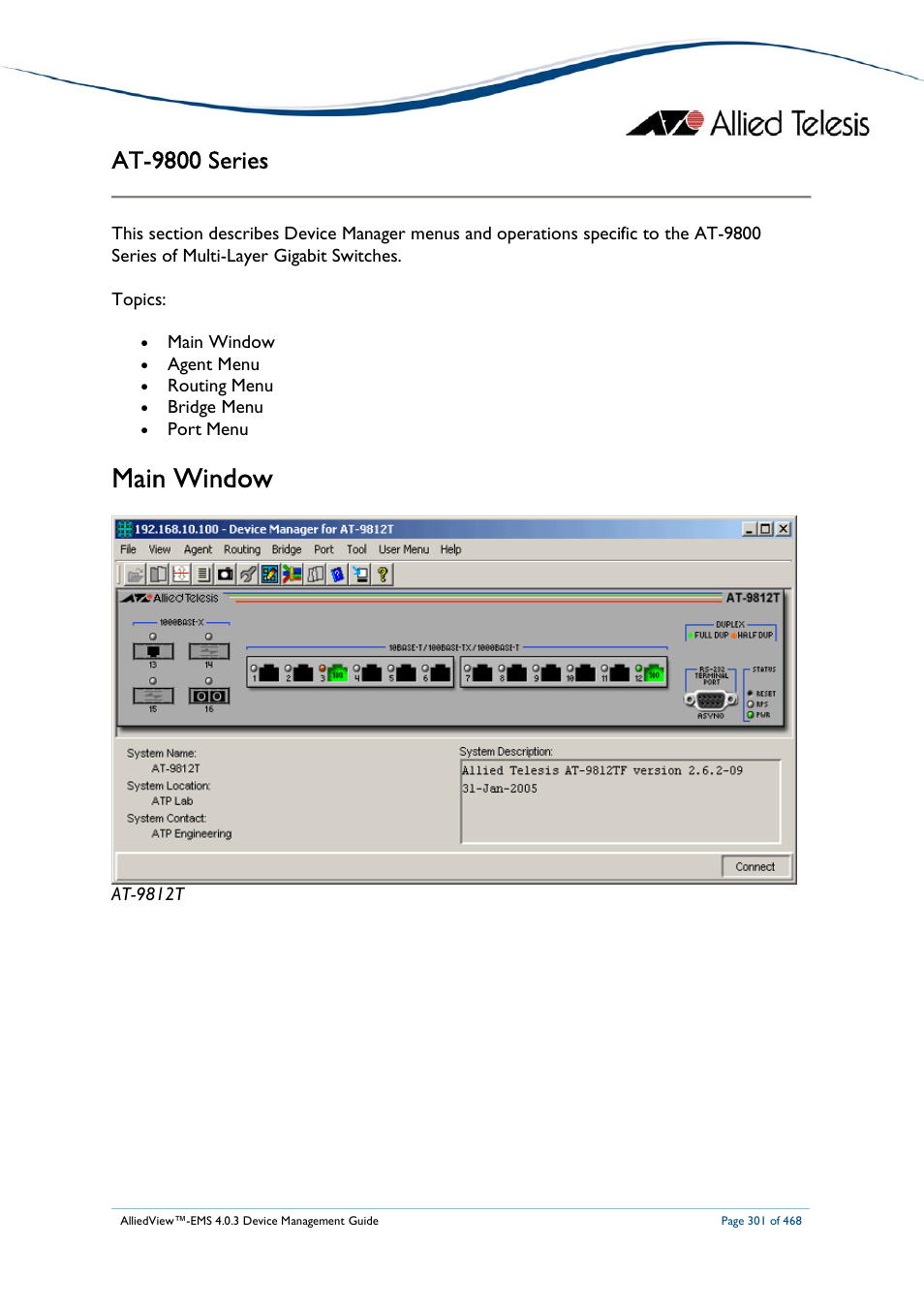Open the File menu
The width and height of the screenshot is (924, 1309).
tap(128, 549)
